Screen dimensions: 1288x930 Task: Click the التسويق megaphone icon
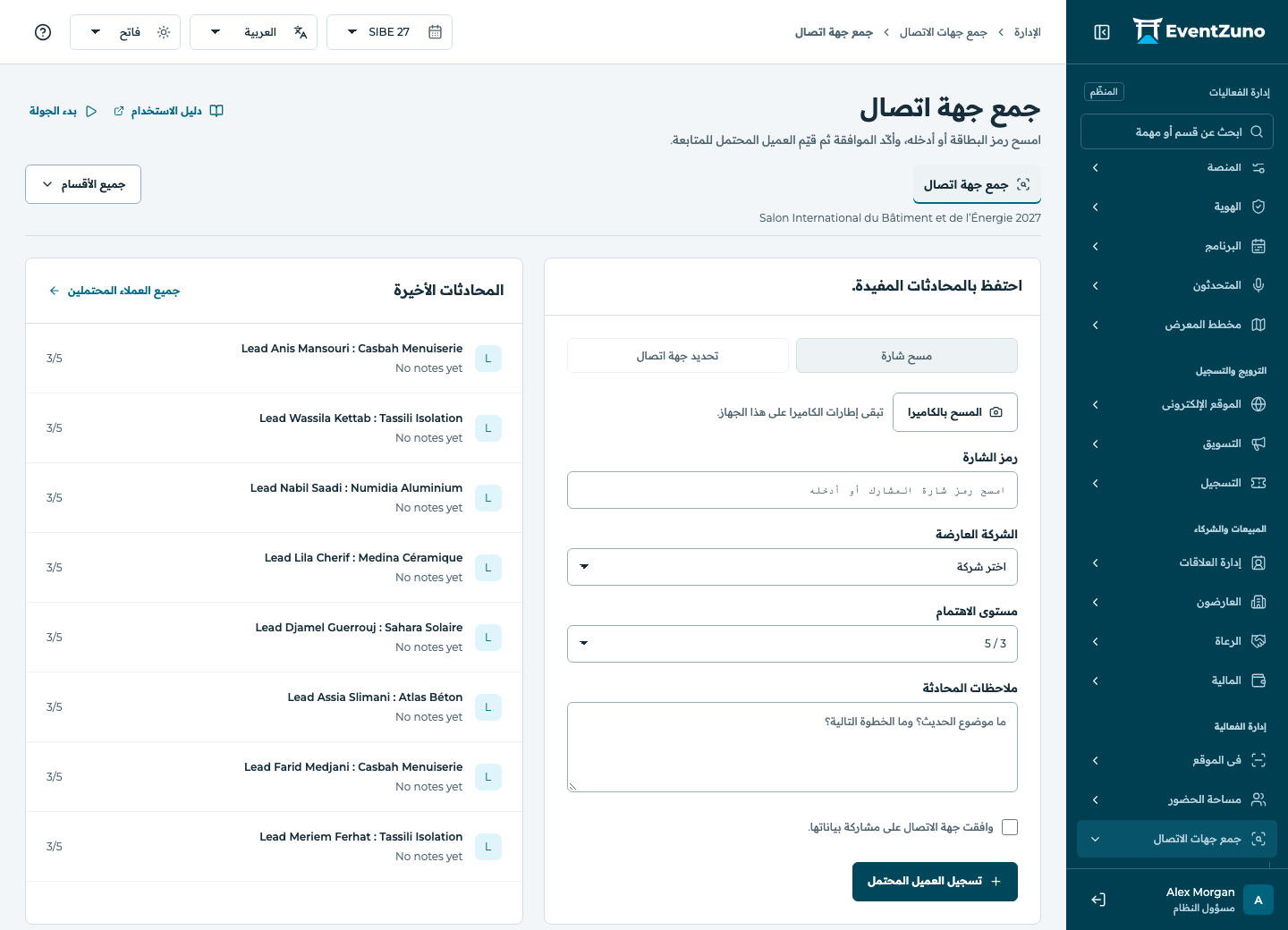(1258, 444)
